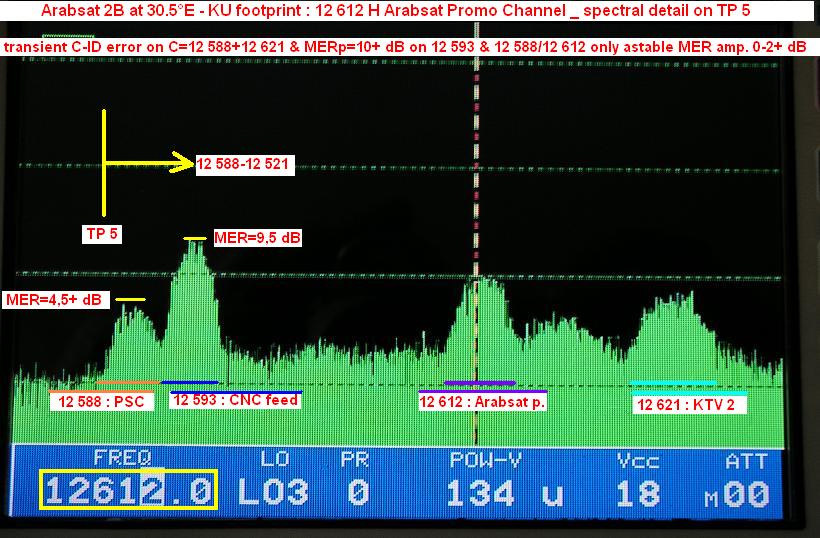Image resolution: width=820 pixels, height=538 pixels.
Task: Click the cyan bandwidth line above KTV 2
Action: coord(672,384)
